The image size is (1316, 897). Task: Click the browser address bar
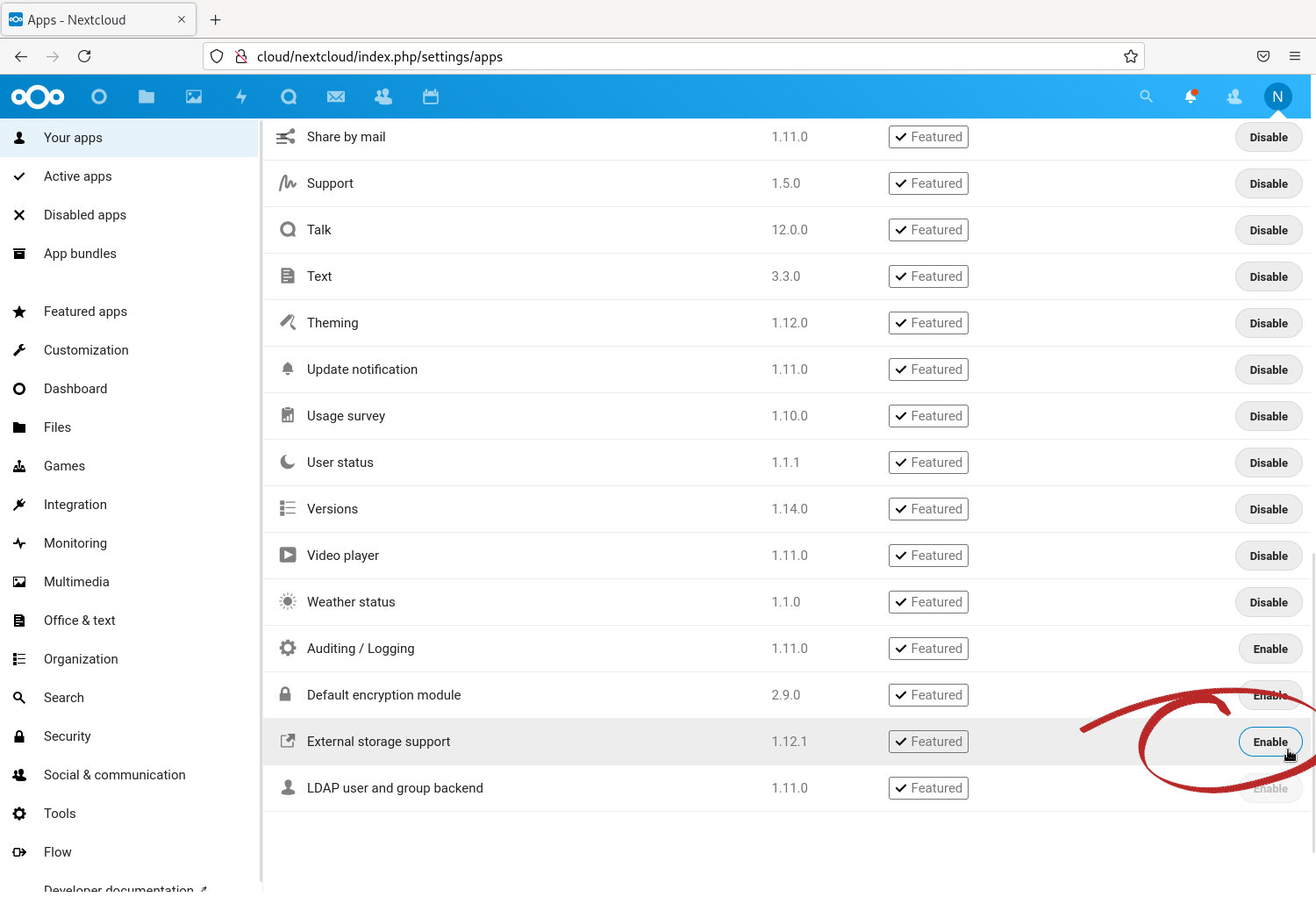(x=674, y=56)
